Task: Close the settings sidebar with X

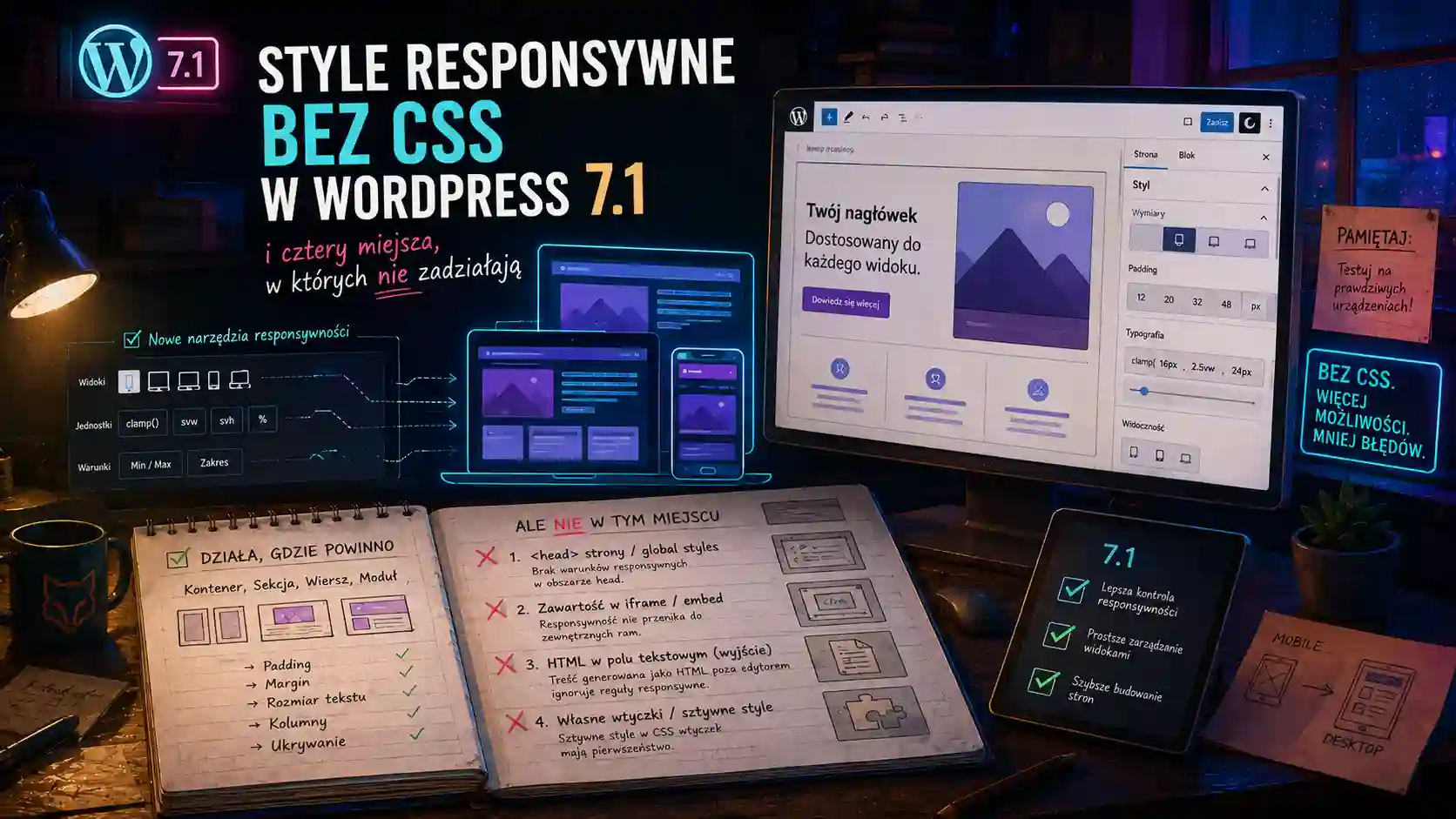Action: [1265, 158]
